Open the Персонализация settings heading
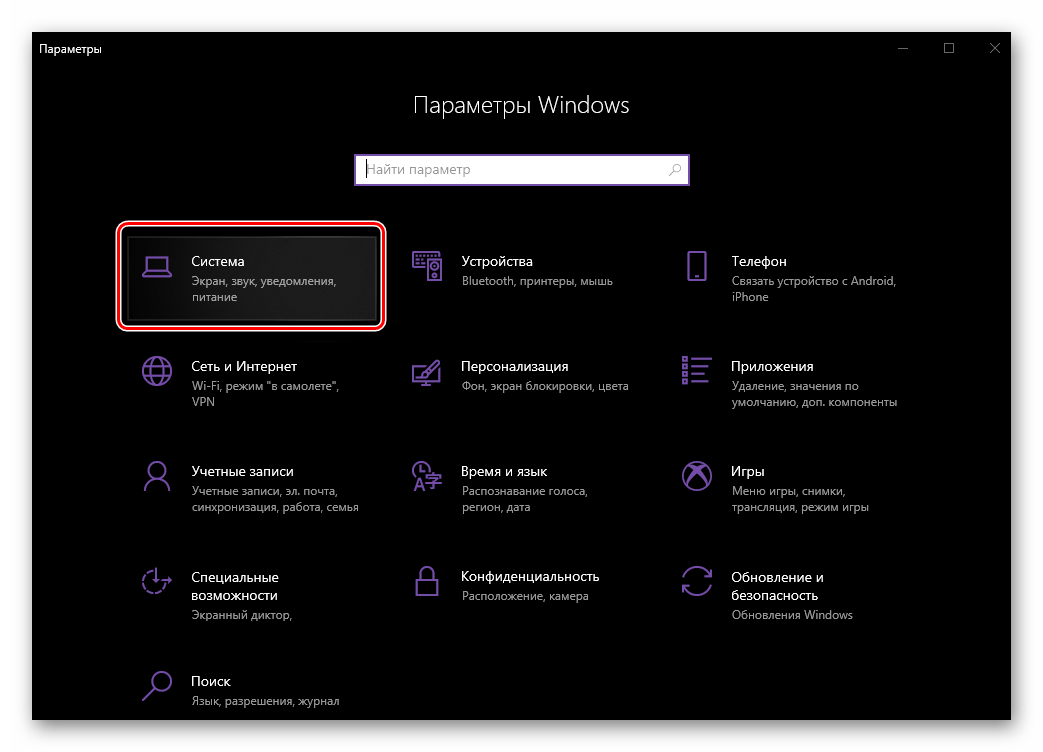This screenshot has width=1043, height=752. [x=515, y=366]
